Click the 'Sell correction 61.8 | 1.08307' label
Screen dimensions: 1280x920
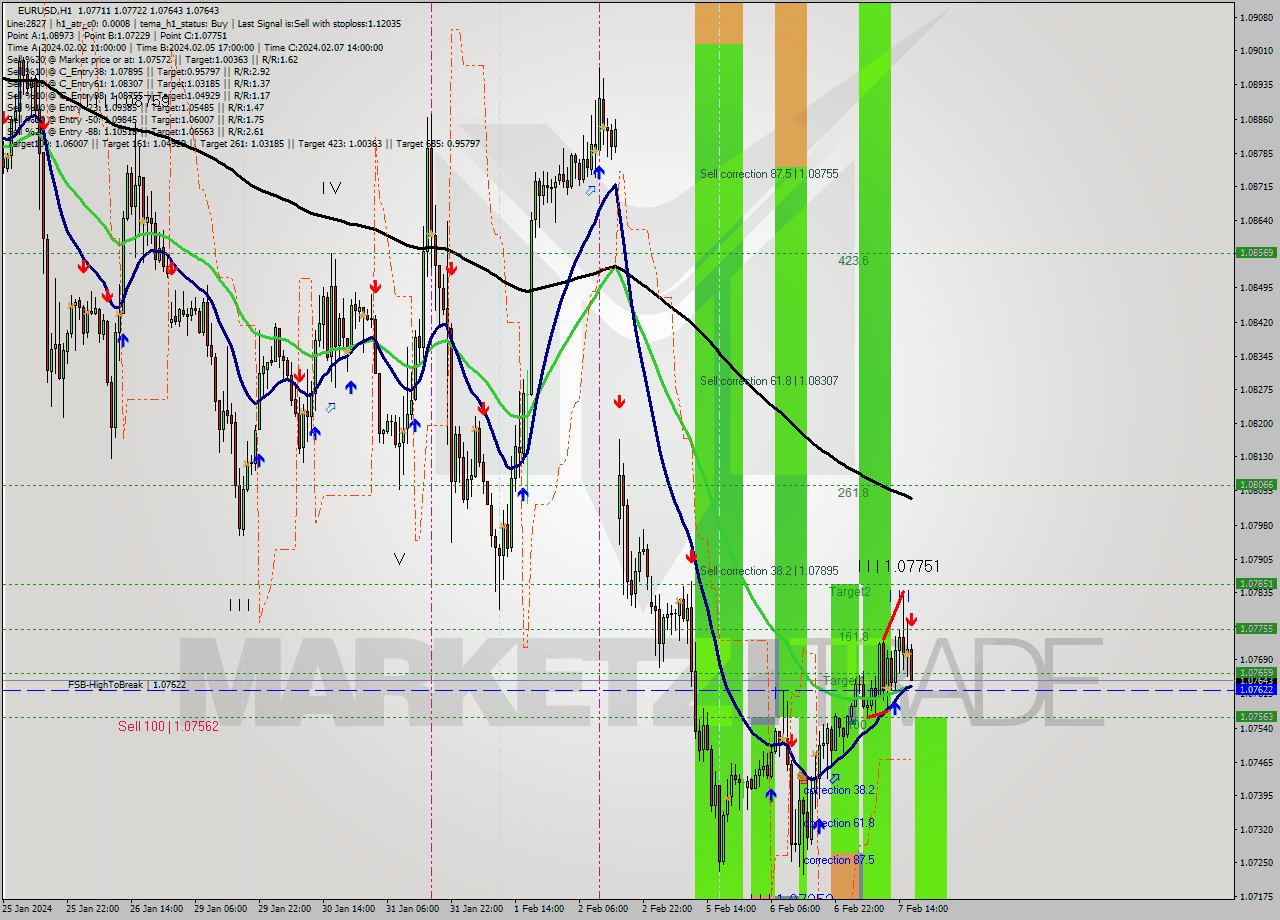pyautogui.click(x=769, y=381)
